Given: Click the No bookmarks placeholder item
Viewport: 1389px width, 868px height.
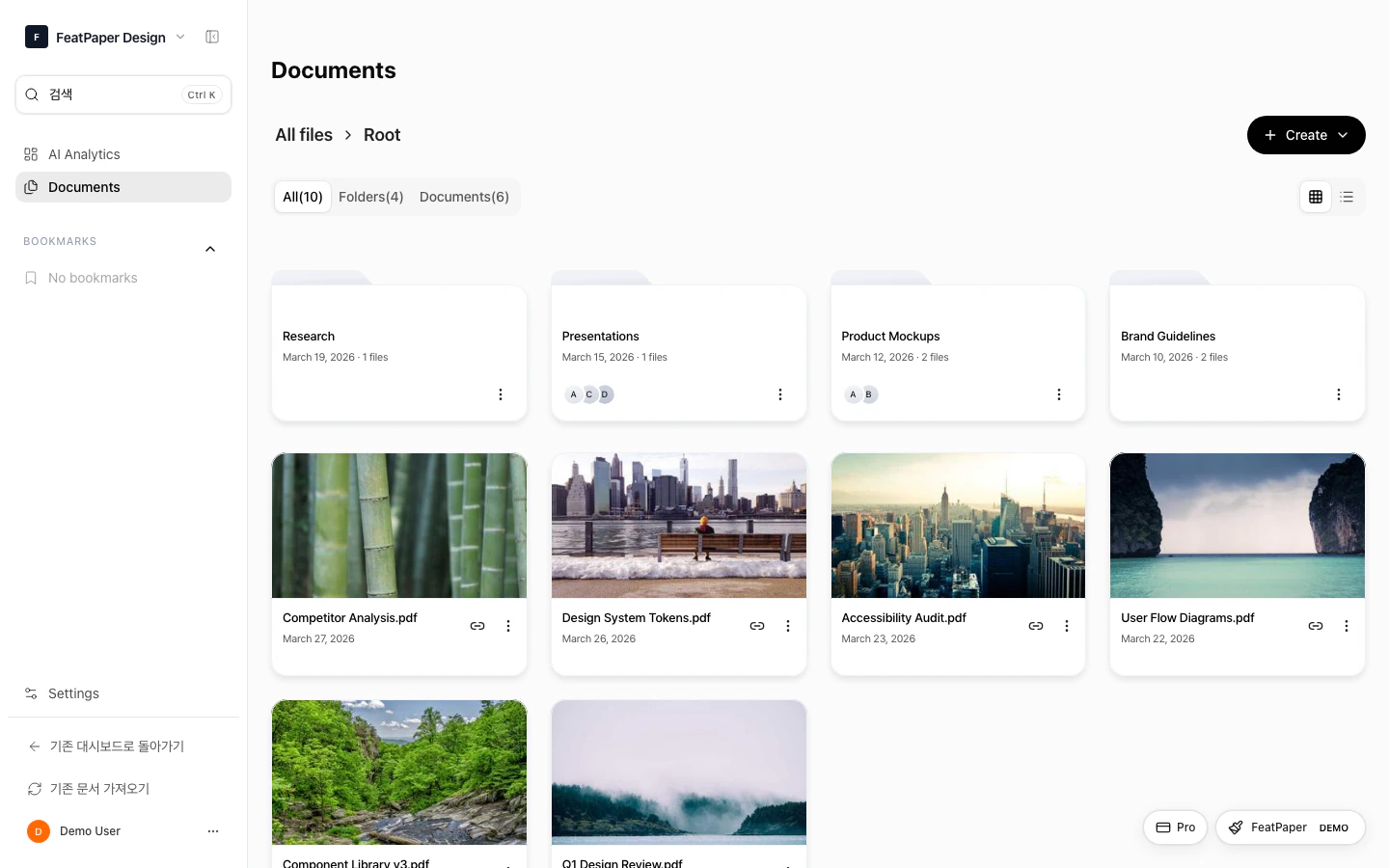Looking at the screenshot, I should pyautogui.click(x=123, y=278).
